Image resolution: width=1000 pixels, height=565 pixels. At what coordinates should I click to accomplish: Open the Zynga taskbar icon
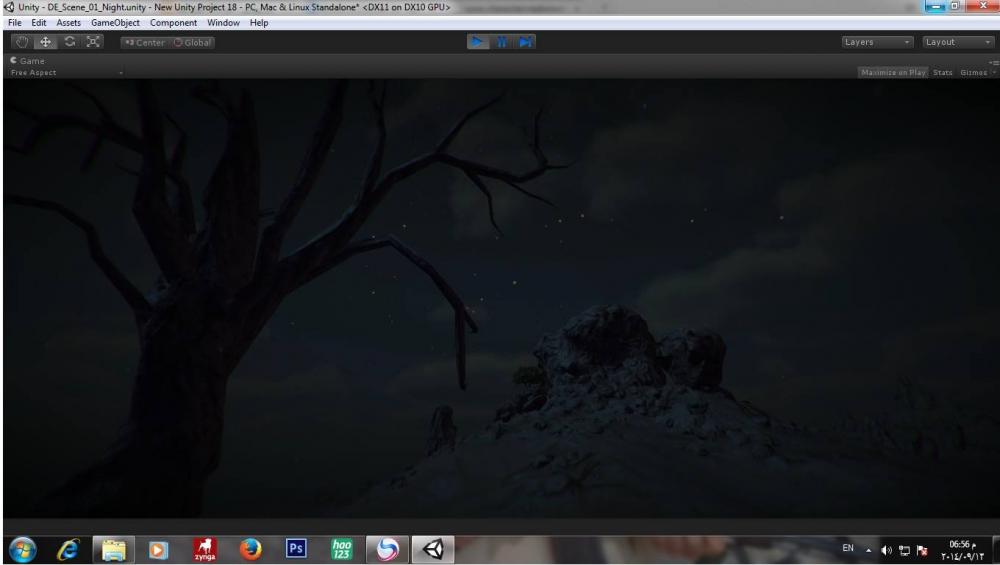(x=205, y=550)
